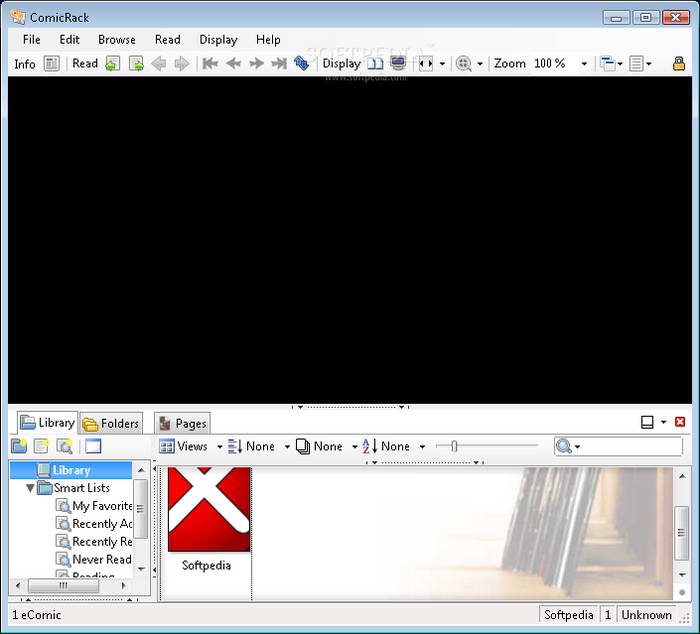The width and height of the screenshot is (700, 634).
Task: Open the Zoom 100 % dropdown
Action: (584, 64)
